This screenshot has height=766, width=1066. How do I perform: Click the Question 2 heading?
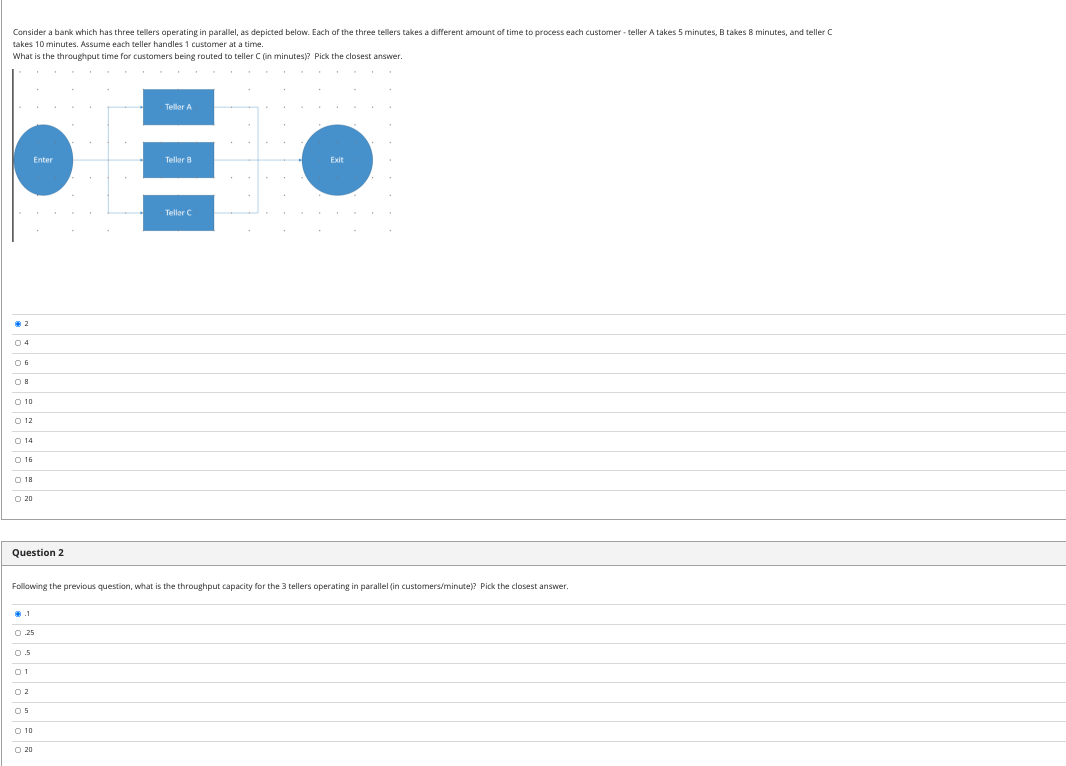(38, 553)
